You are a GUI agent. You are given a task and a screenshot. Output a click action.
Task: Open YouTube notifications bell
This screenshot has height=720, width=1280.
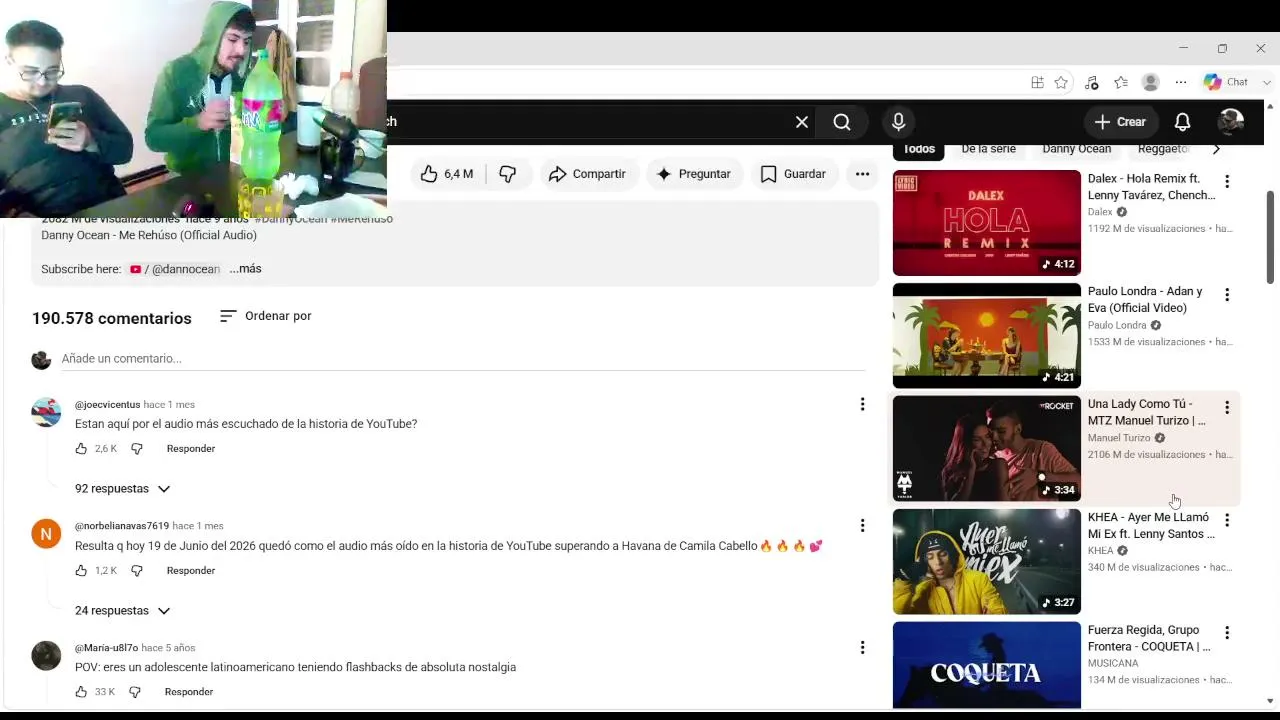(1182, 122)
